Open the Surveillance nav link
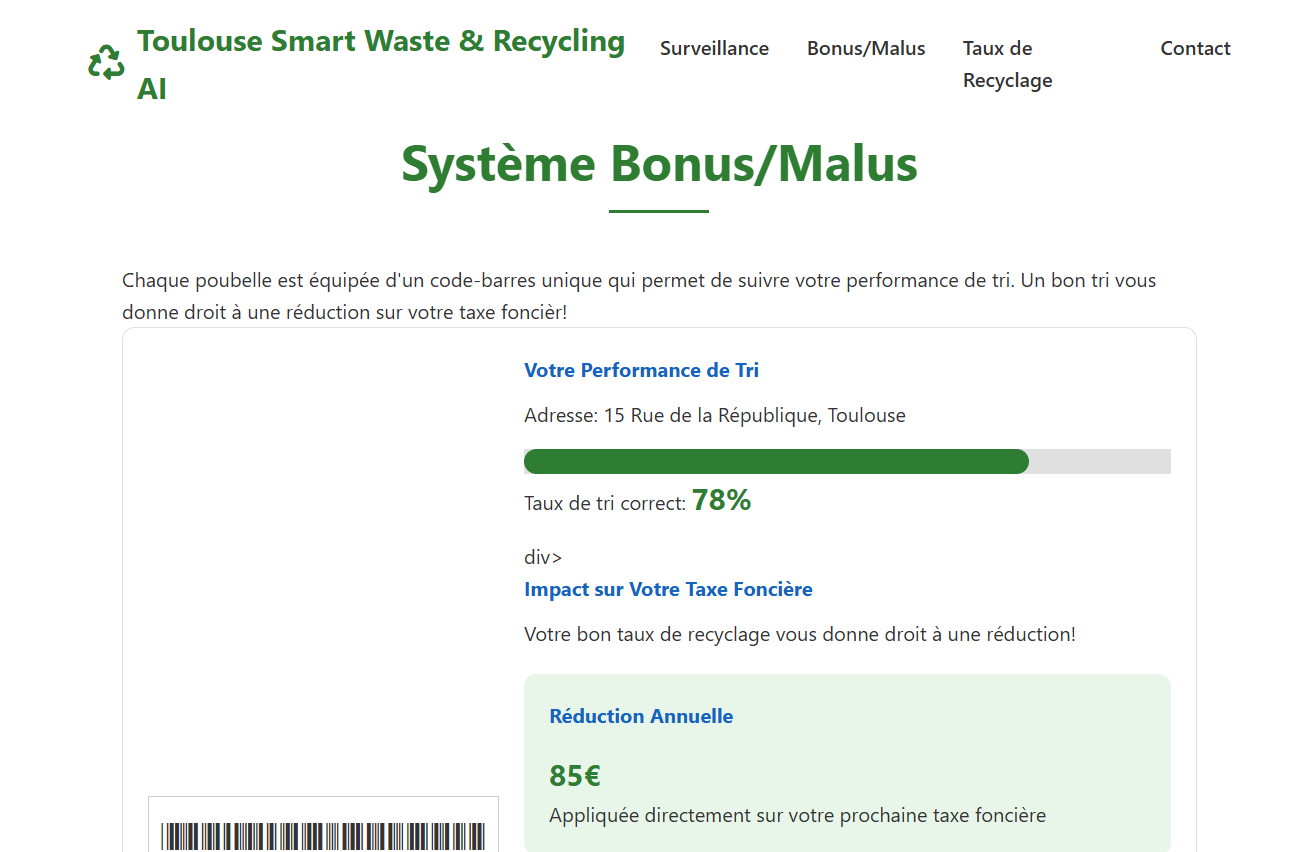The image size is (1306, 852). pyautogui.click(x=714, y=48)
